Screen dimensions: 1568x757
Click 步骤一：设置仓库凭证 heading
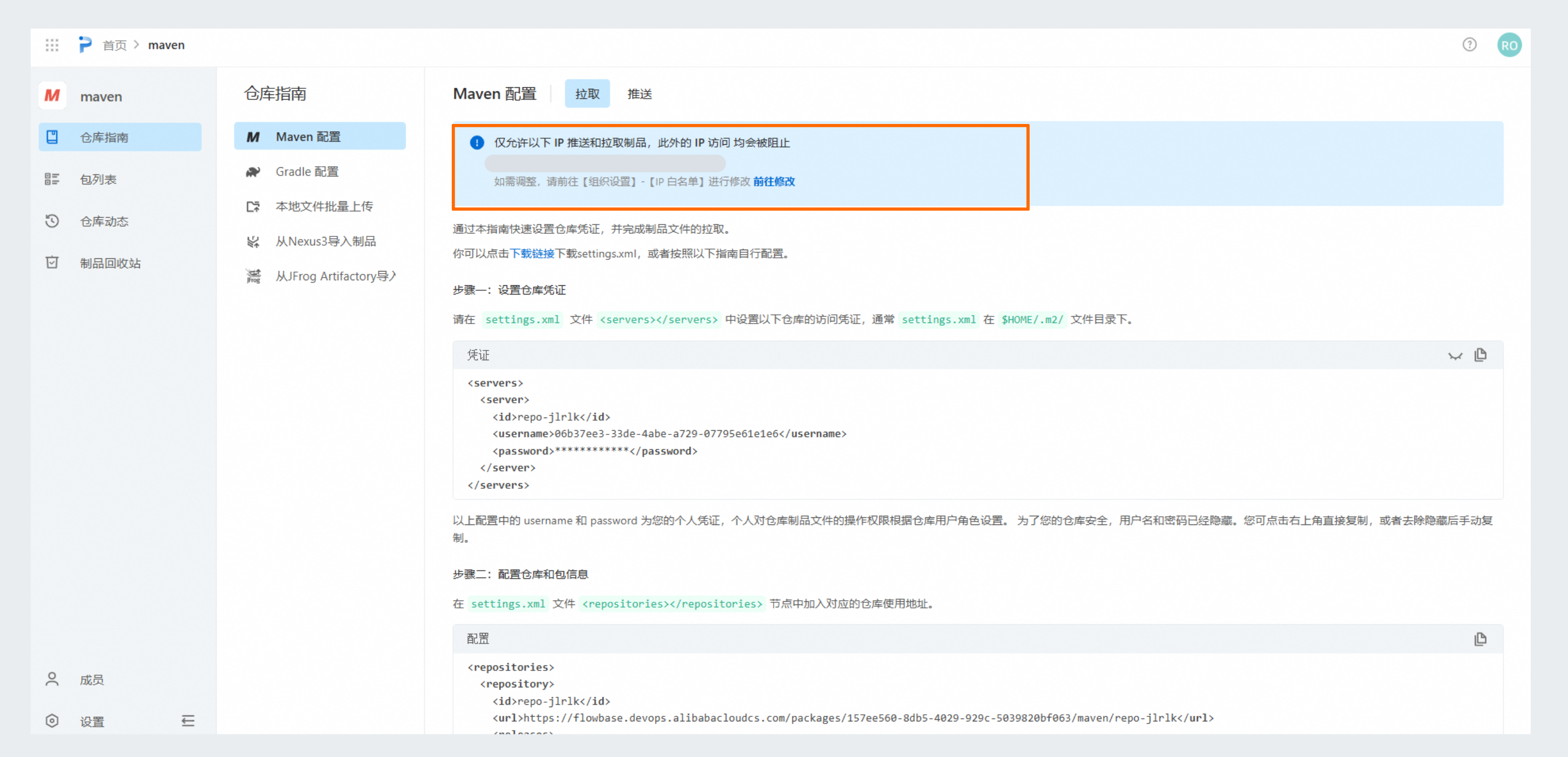509,290
